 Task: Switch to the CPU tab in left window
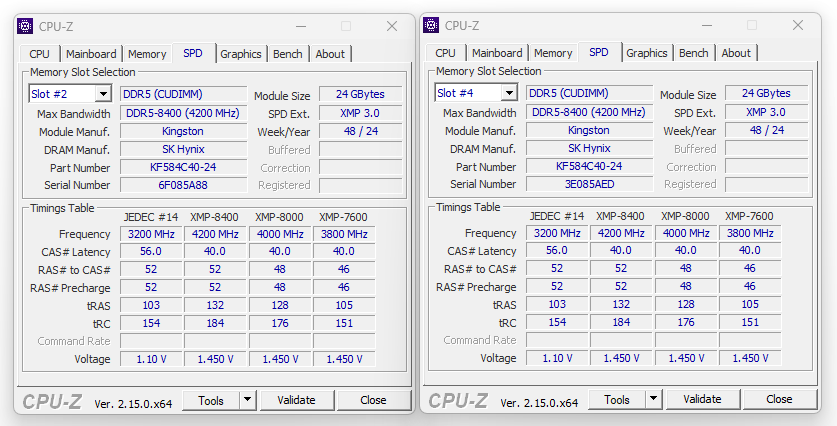[40, 54]
